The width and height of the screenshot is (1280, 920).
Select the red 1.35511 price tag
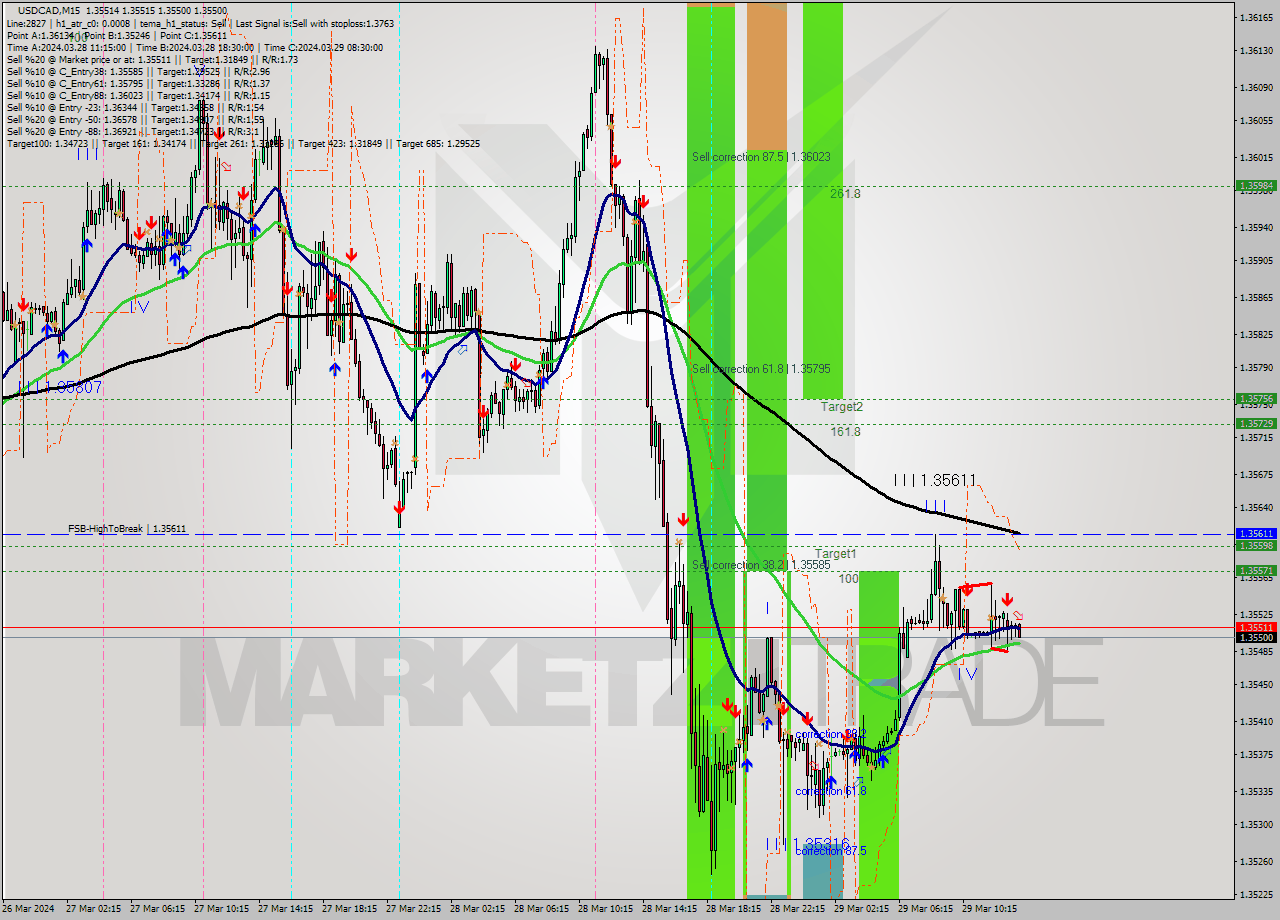(1256, 627)
